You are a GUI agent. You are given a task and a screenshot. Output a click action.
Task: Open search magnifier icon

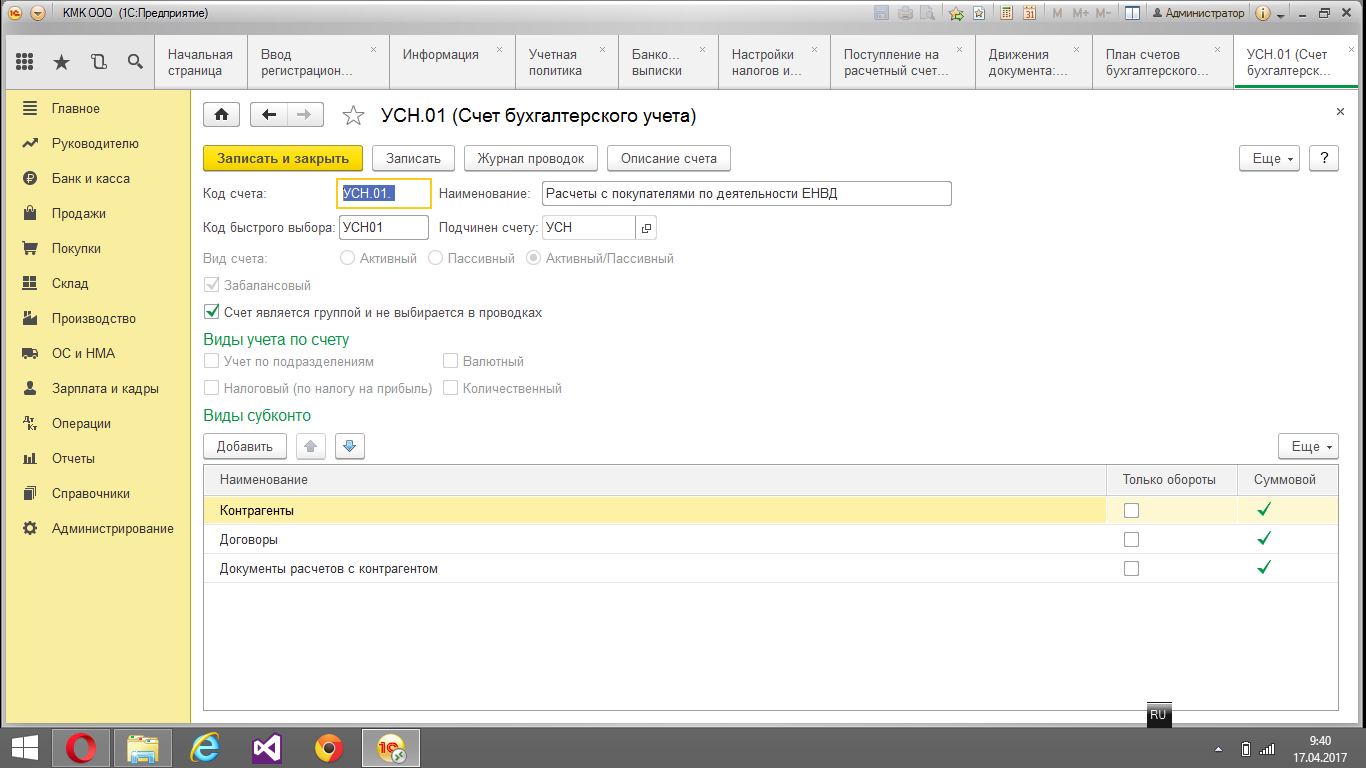pyautogui.click(x=135, y=62)
